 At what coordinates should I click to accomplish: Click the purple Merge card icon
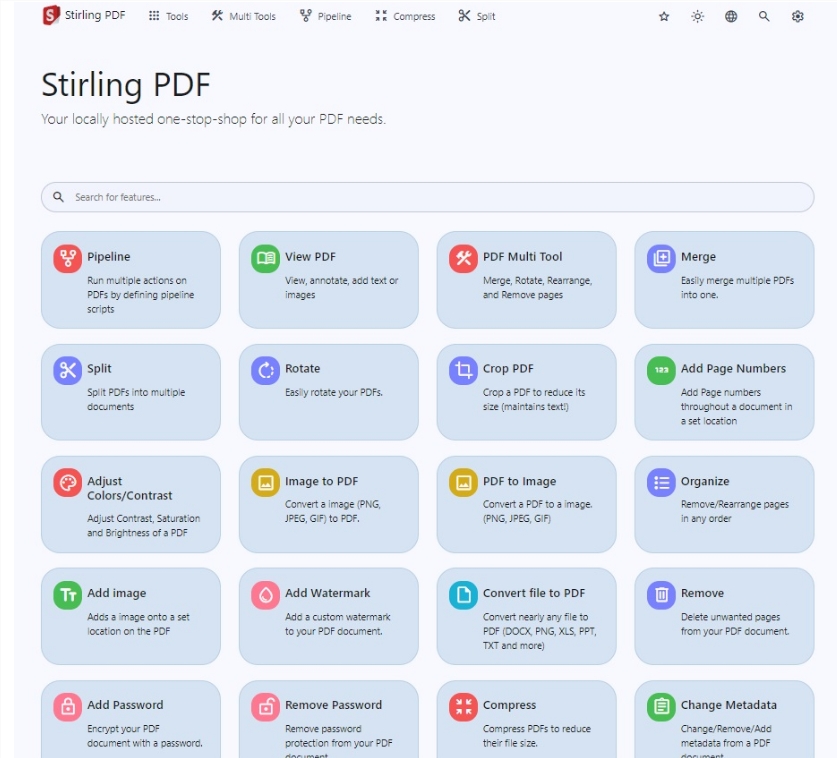point(661,258)
